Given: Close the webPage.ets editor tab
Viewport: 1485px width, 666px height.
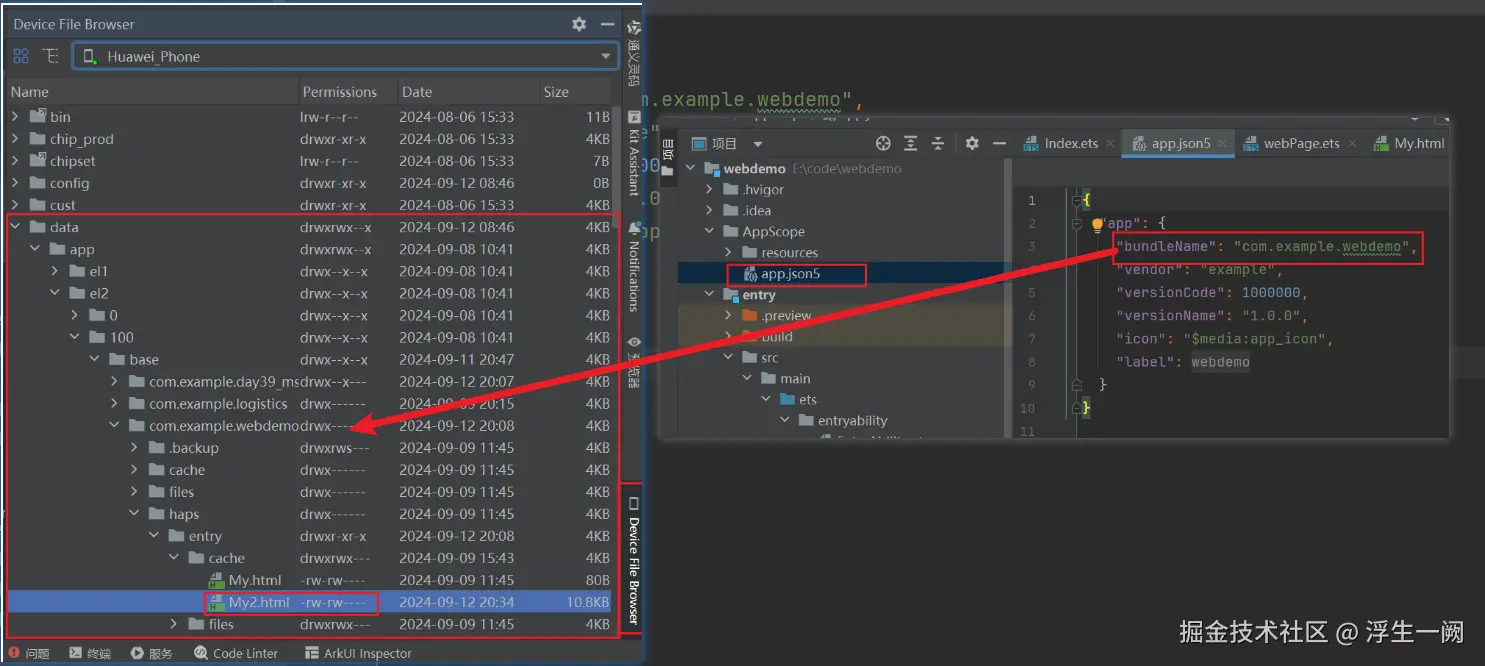Looking at the screenshot, I should [1352, 144].
